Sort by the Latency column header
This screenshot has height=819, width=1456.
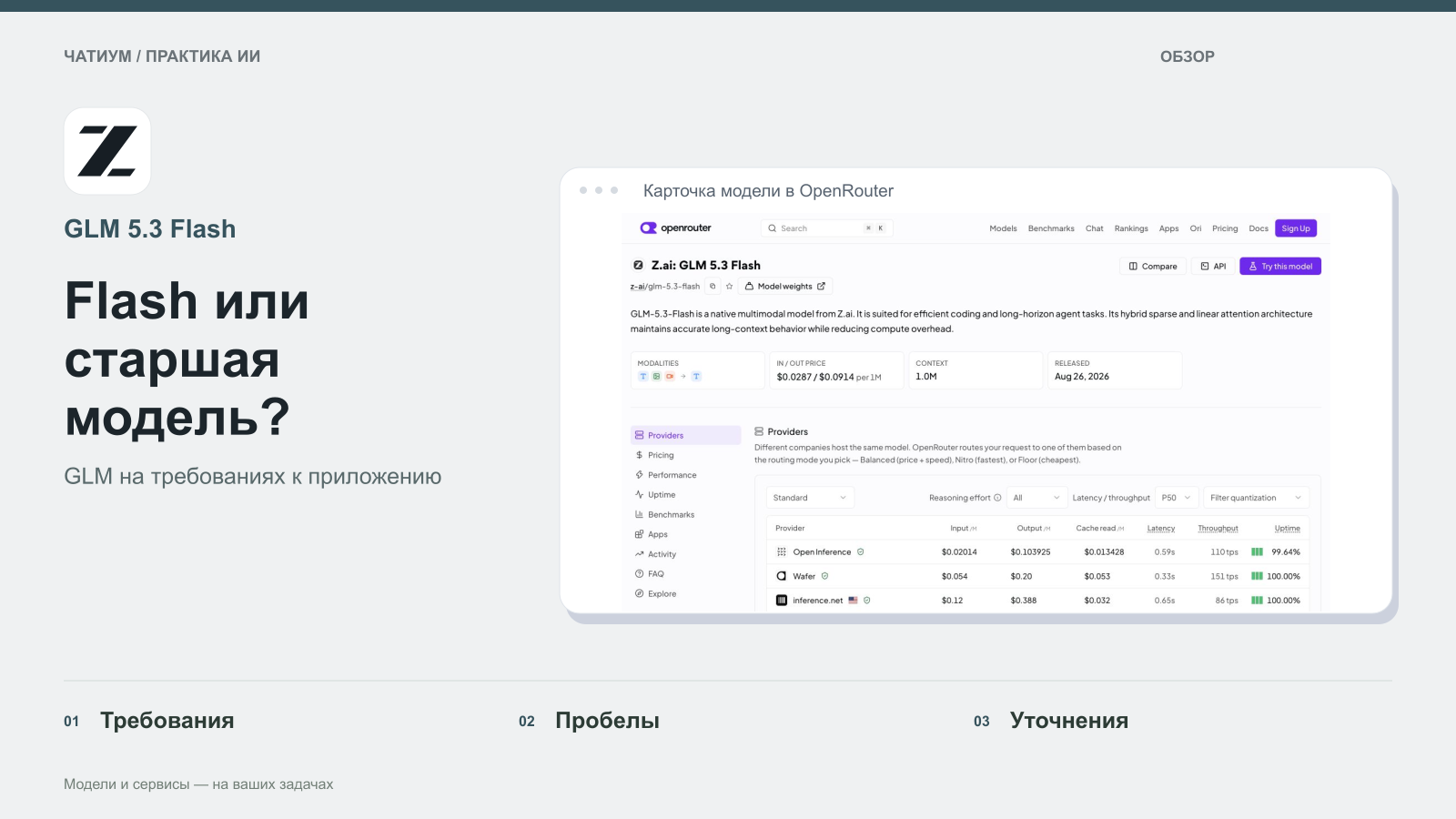[1160, 528]
